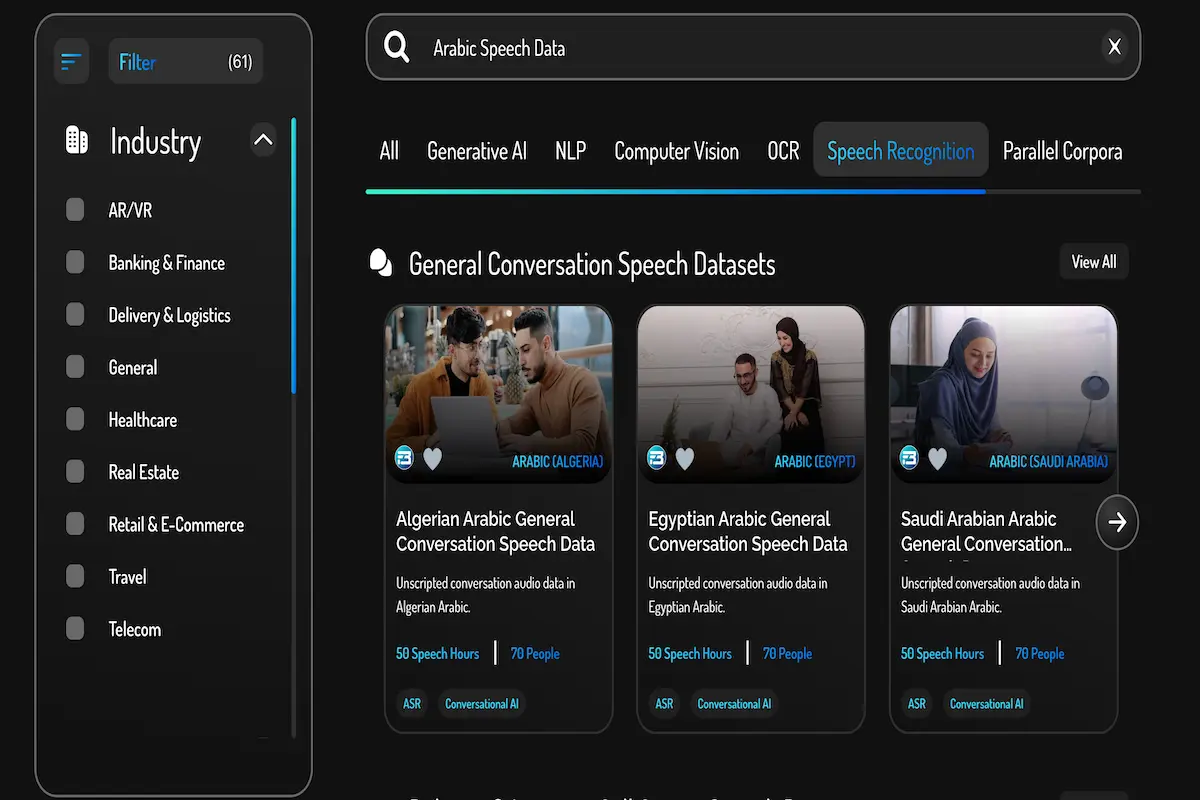Click the chat bubbles icon beside General Conversation
1200x800 pixels.
(x=381, y=262)
